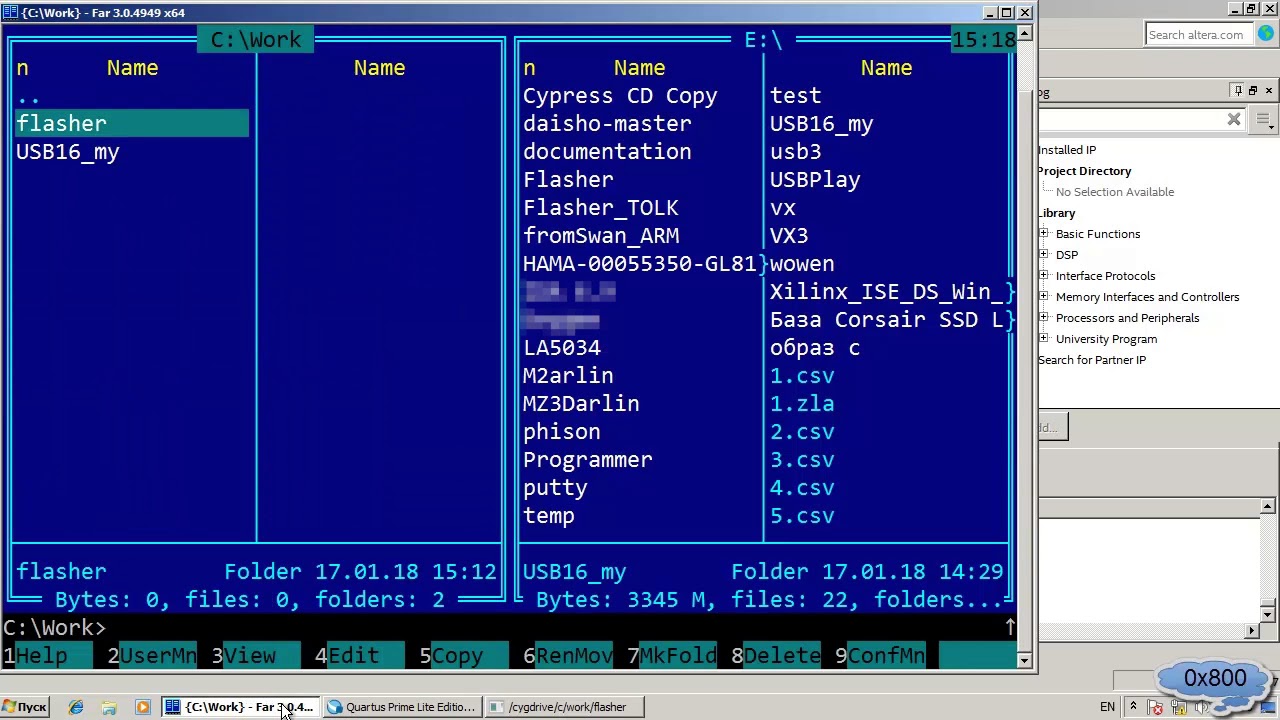Switch to Quartus Prime Lite taskbar window
The width and height of the screenshot is (1280, 720).
pyautogui.click(x=402, y=707)
